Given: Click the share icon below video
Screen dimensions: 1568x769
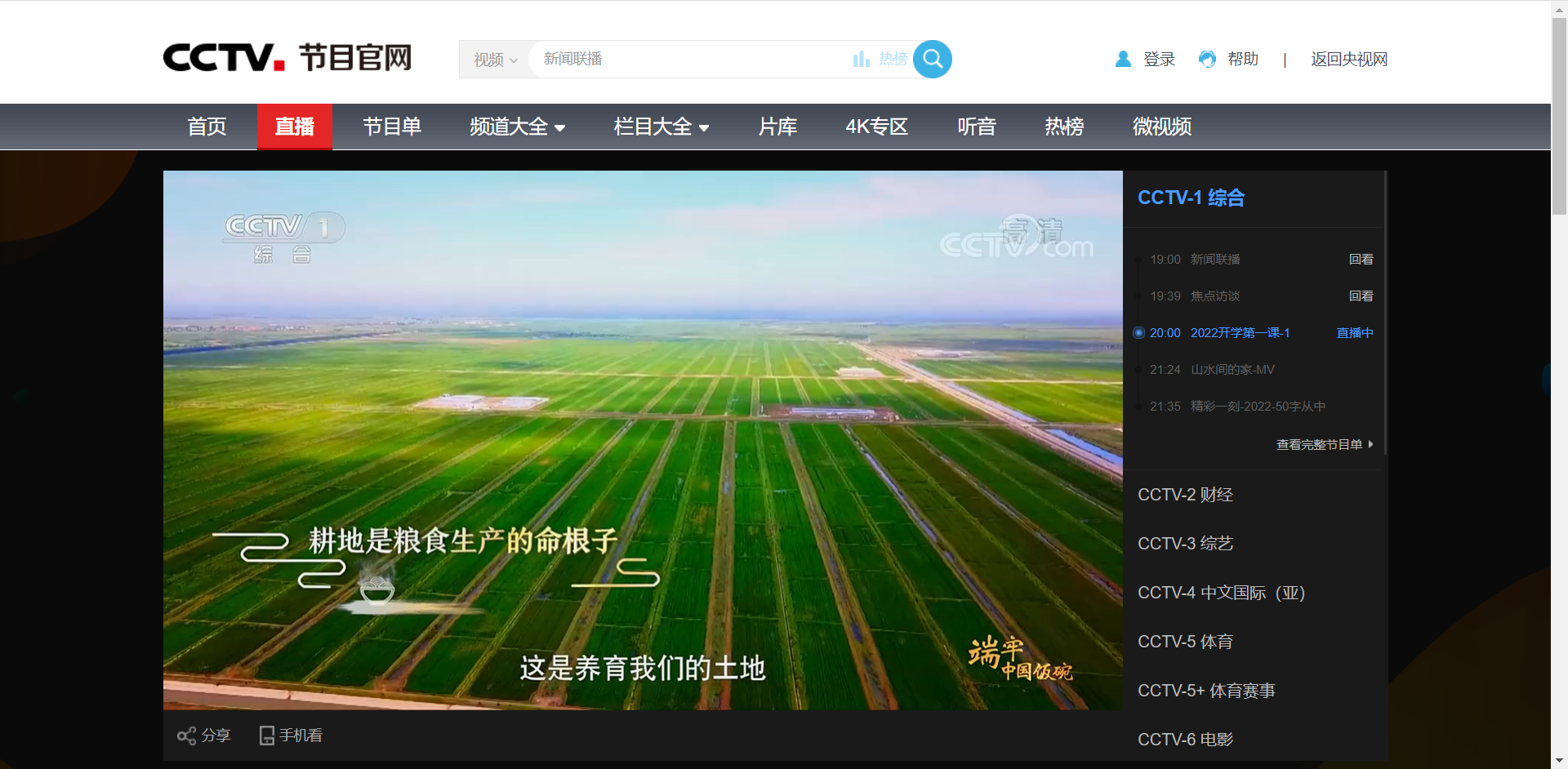Looking at the screenshot, I should [186, 736].
